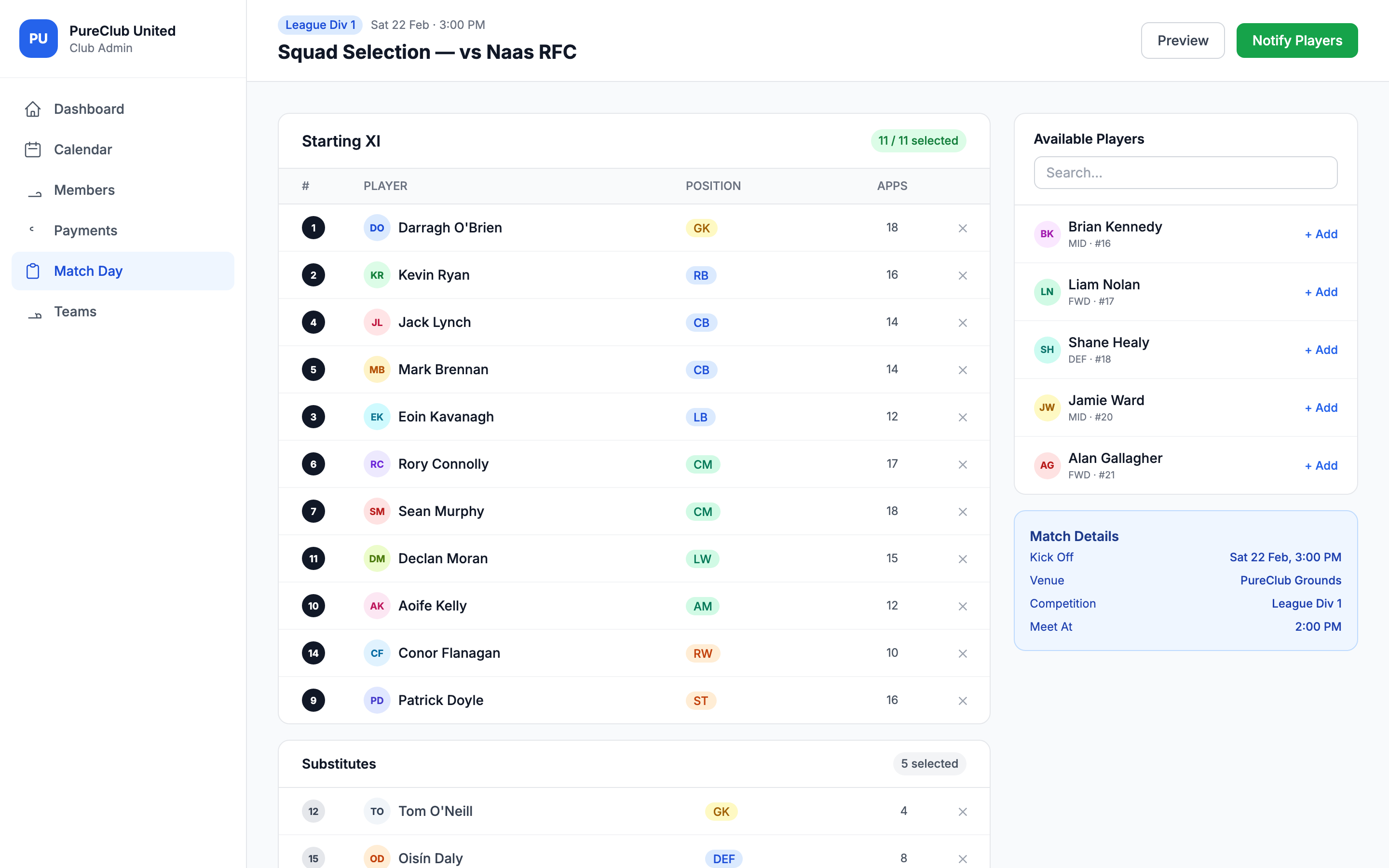Click the KR avatar for Kevin Ryan
This screenshot has width=1389, height=868.
click(x=377, y=275)
